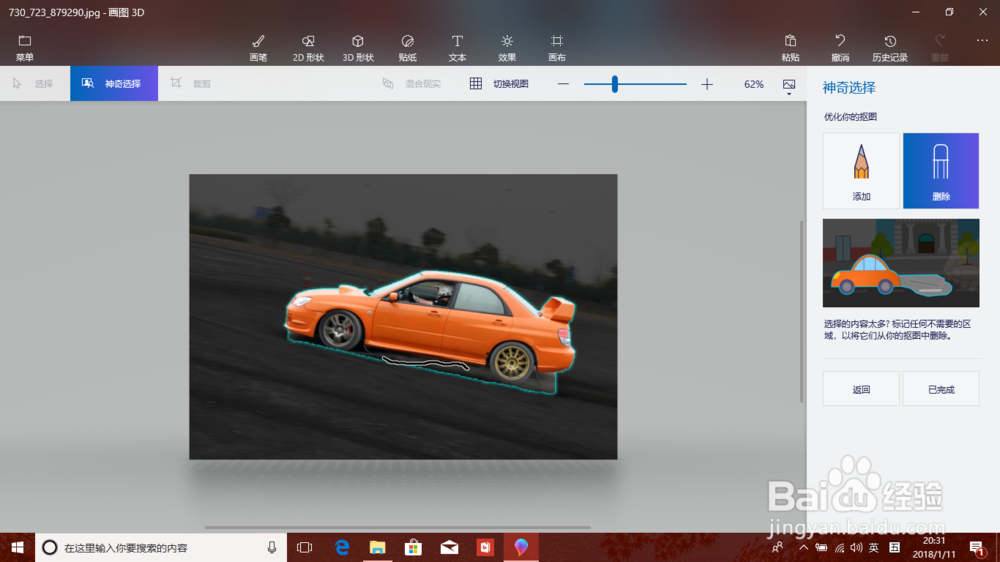Click the 英 input language indicator
This screenshot has height=562, width=1000.
click(874, 547)
